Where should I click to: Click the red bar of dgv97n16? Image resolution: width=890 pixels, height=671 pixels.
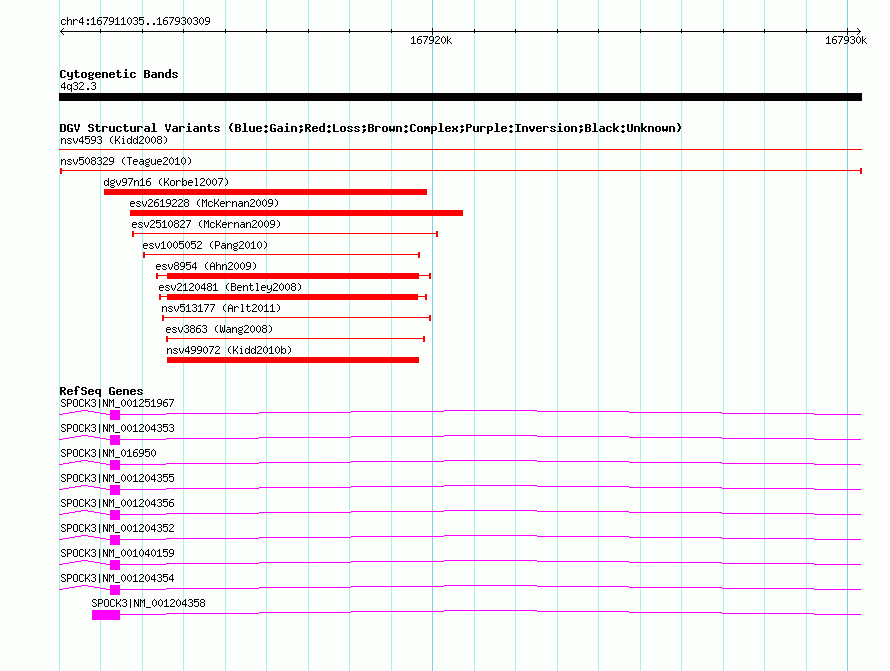point(265,192)
